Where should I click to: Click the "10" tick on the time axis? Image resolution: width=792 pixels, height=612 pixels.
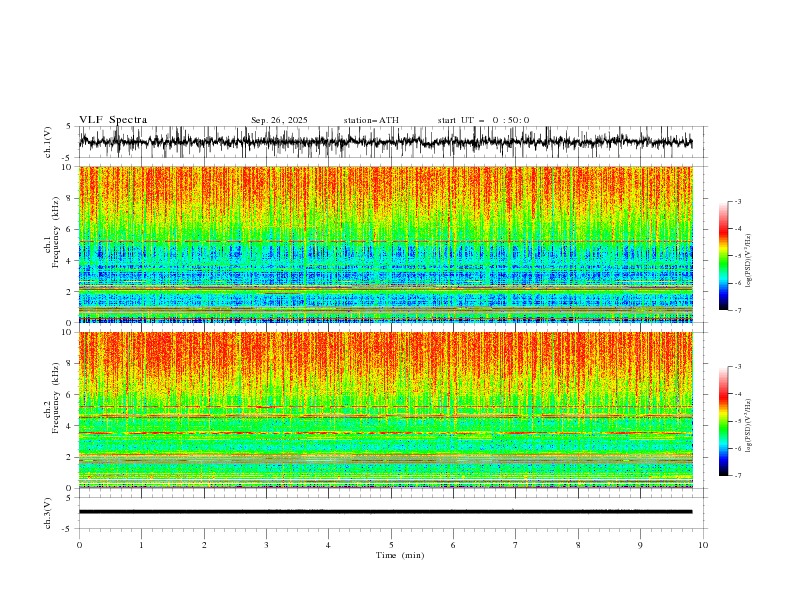(703, 545)
